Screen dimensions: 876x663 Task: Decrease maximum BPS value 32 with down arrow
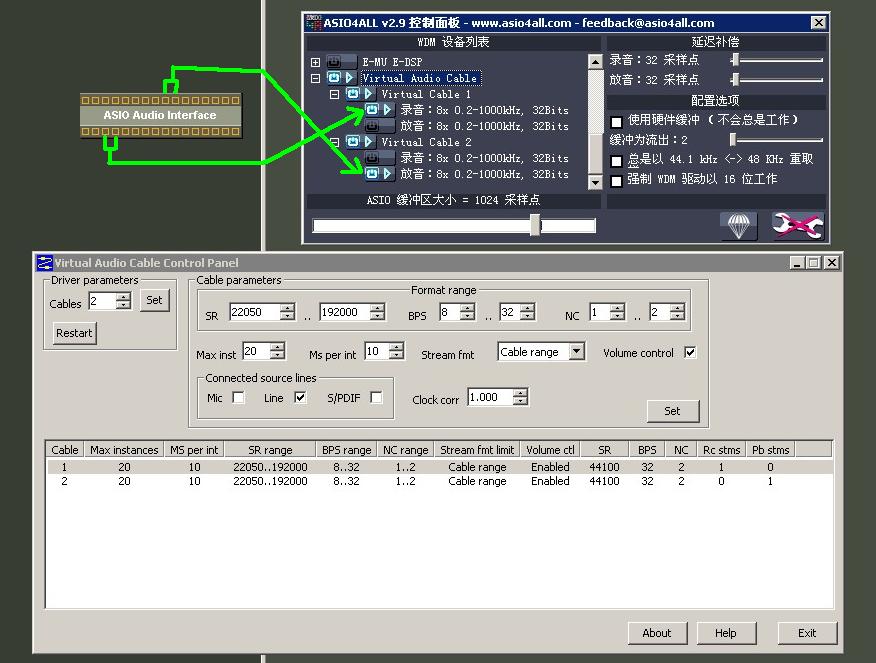[x=527, y=316]
